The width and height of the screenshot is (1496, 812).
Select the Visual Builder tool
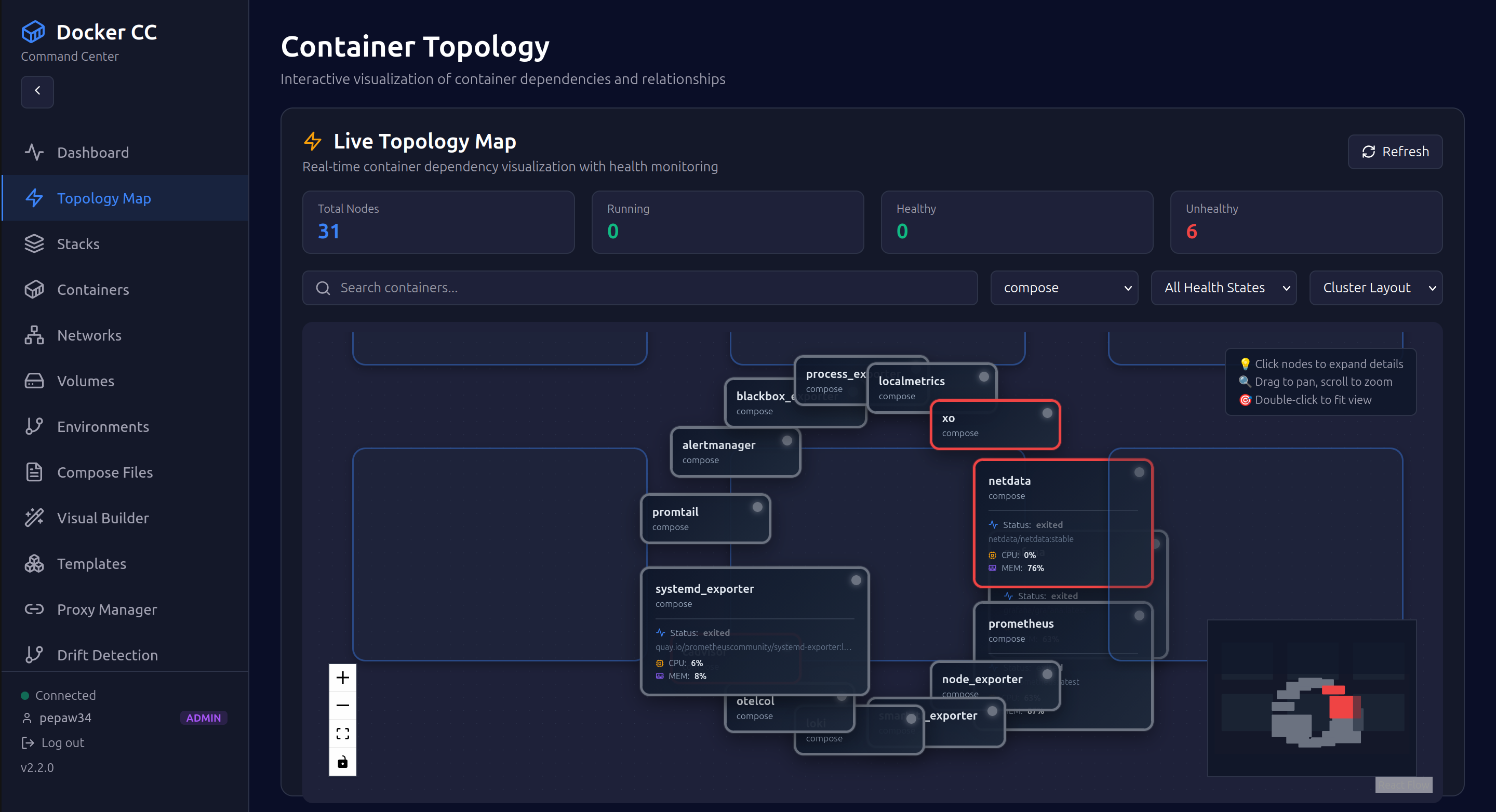coord(103,517)
